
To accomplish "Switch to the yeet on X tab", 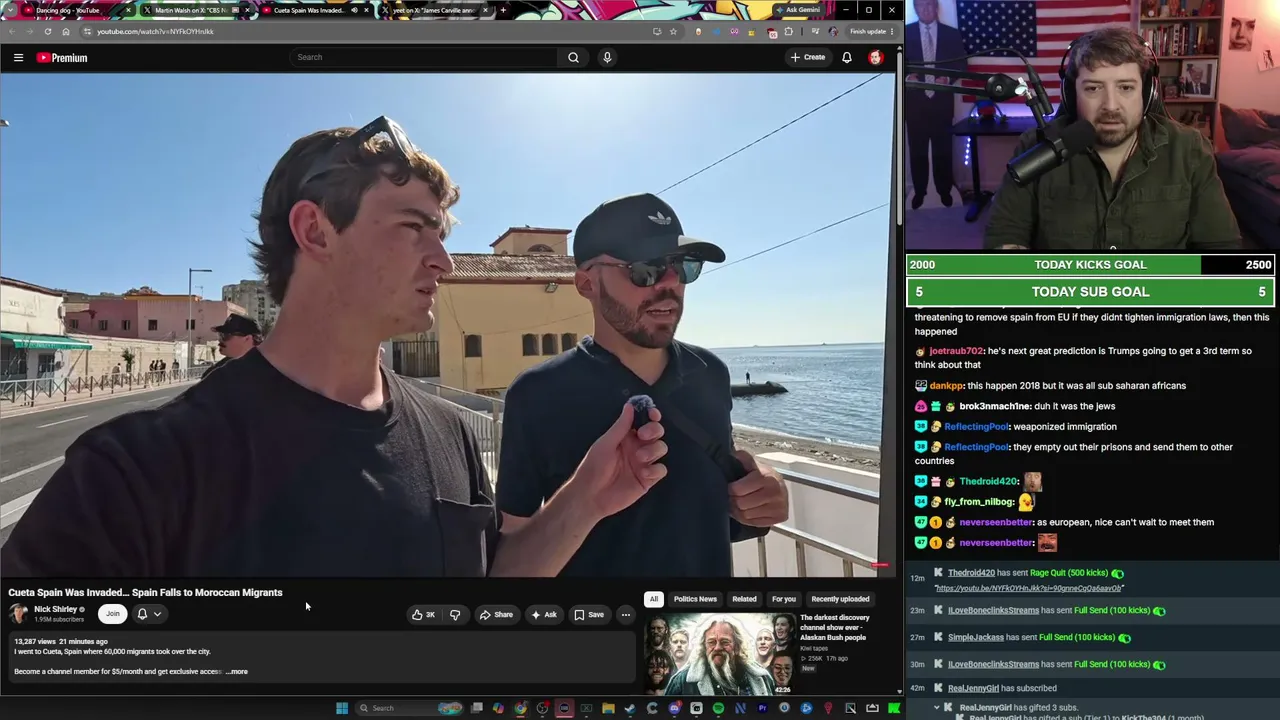I will point(434,10).
